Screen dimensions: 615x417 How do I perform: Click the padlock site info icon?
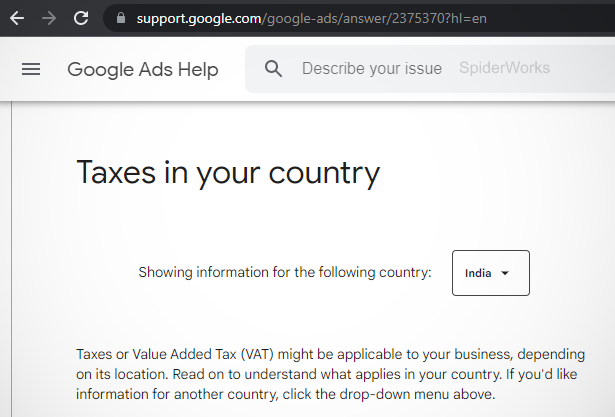(121, 18)
